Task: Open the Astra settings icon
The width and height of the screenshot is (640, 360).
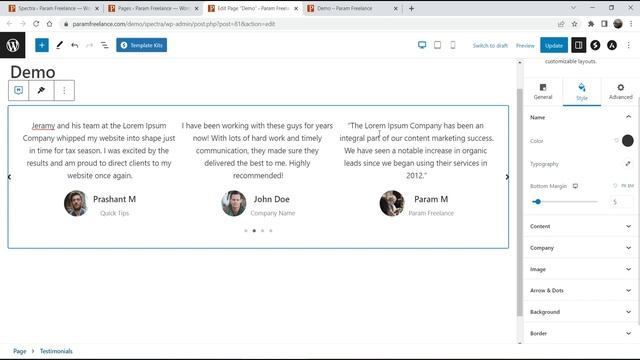Action: pos(611,45)
